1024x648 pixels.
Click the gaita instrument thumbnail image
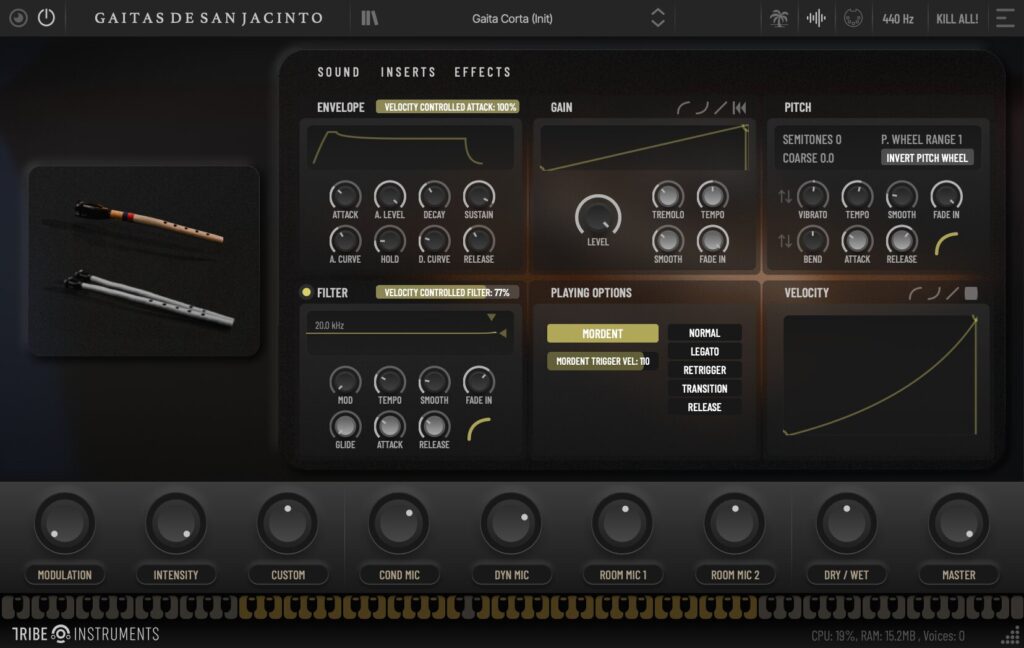[x=144, y=261]
